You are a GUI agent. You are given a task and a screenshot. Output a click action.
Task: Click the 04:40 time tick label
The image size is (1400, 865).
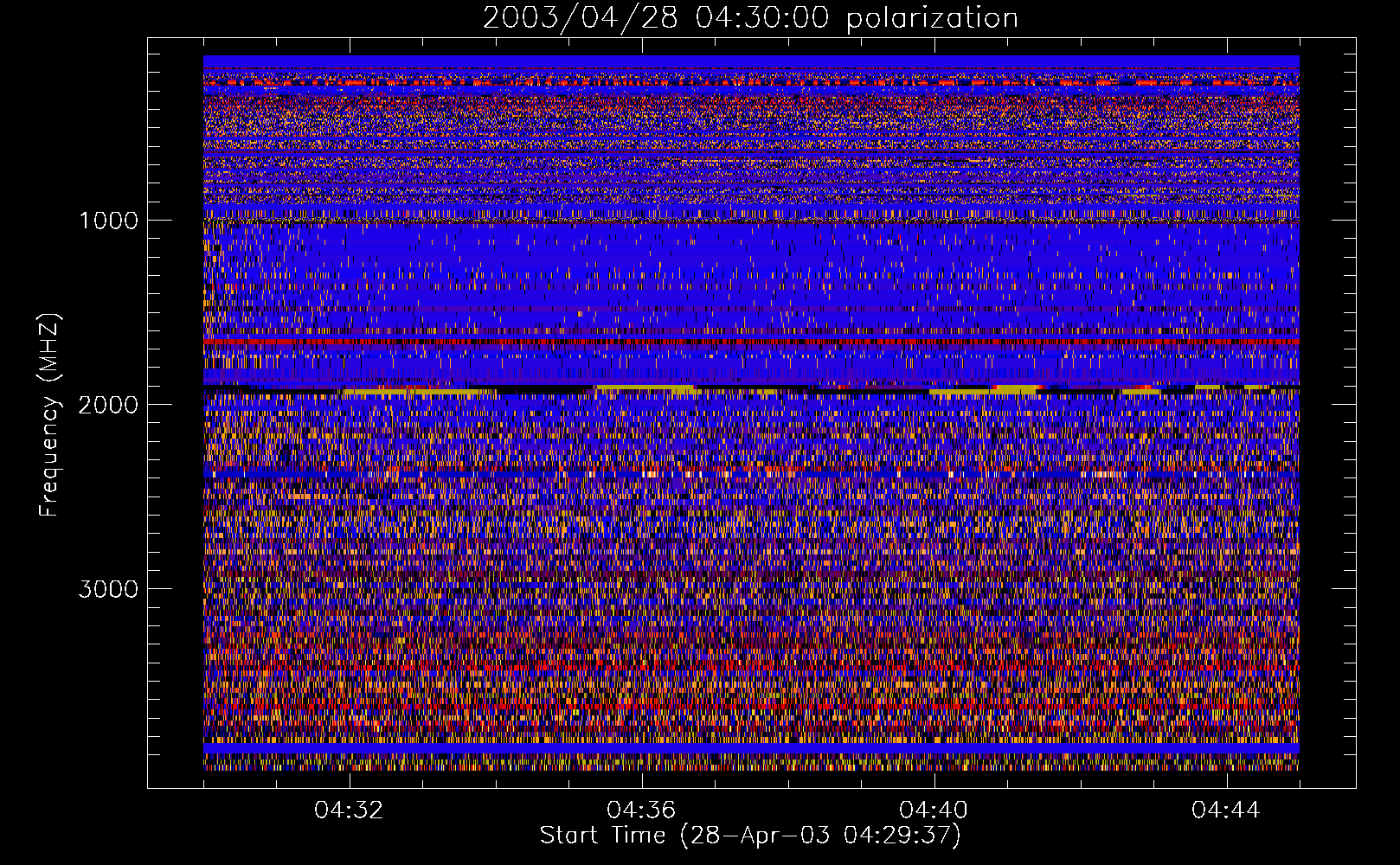point(934,811)
